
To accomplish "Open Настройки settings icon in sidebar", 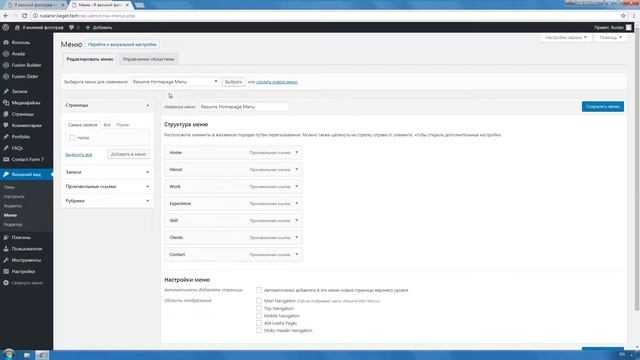I will pos(6,271).
